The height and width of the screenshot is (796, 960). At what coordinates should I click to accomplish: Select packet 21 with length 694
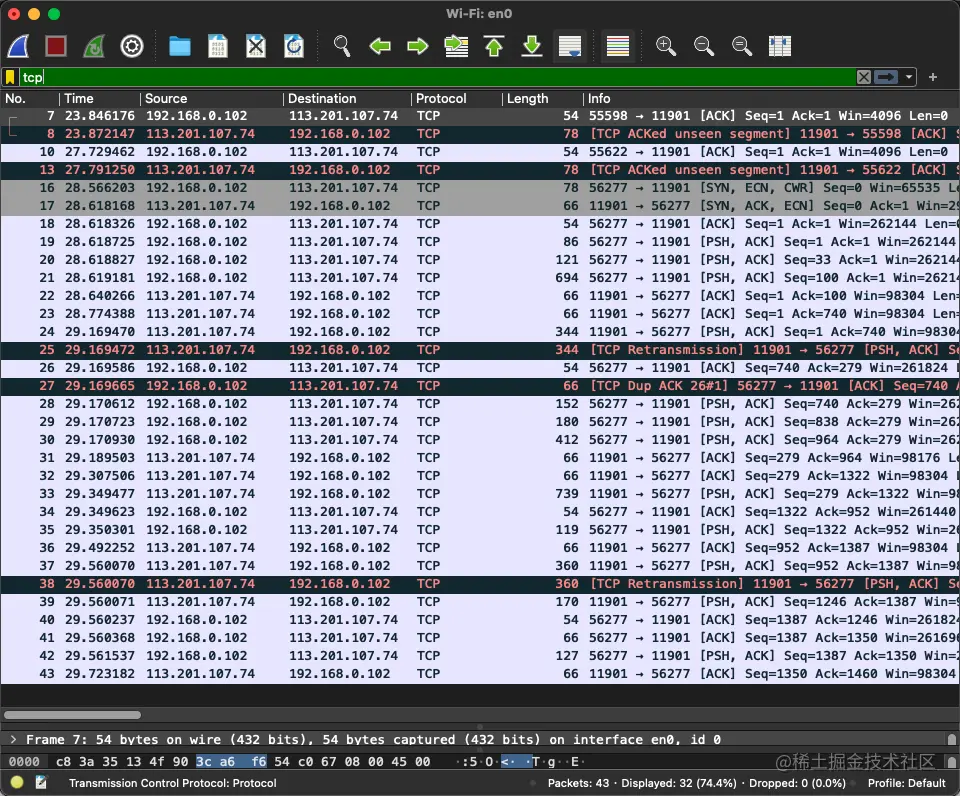point(480,277)
